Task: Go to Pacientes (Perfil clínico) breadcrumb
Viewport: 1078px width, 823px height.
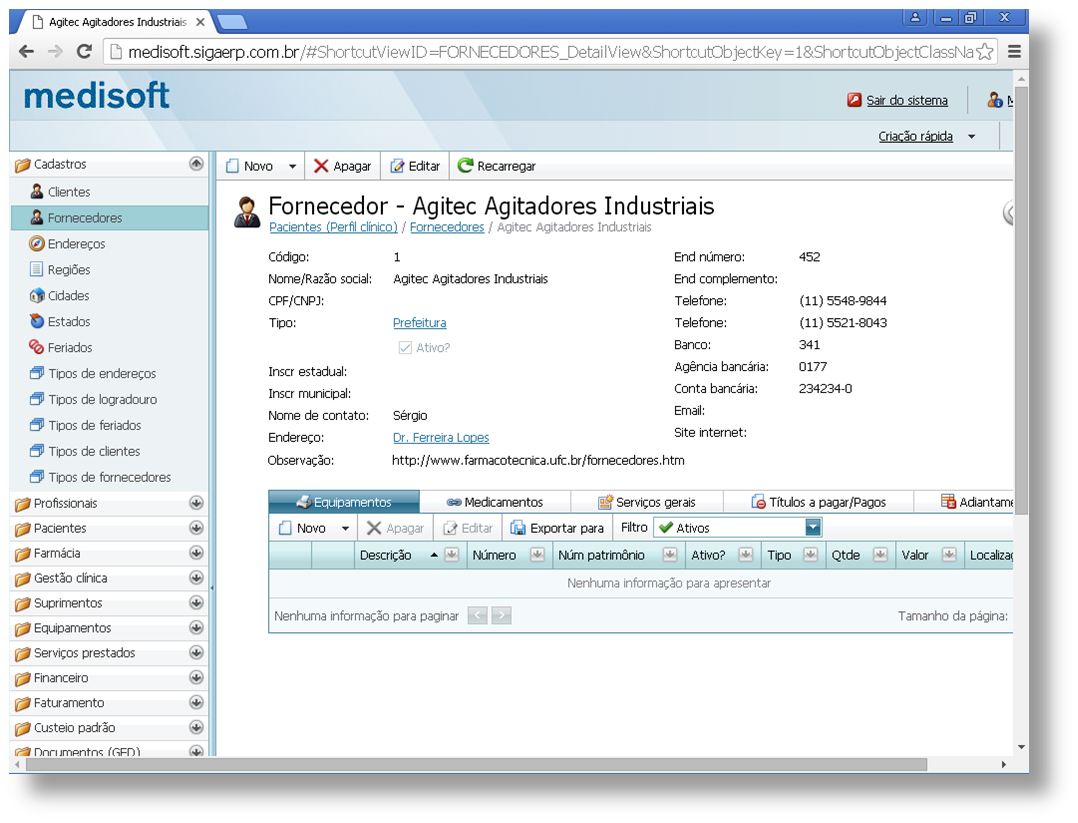Action: (x=333, y=227)
